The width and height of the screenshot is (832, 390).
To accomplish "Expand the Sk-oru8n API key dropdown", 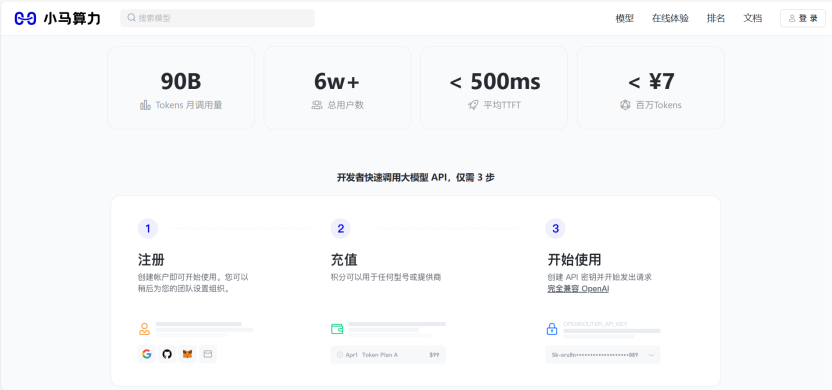I will point(603,354).
